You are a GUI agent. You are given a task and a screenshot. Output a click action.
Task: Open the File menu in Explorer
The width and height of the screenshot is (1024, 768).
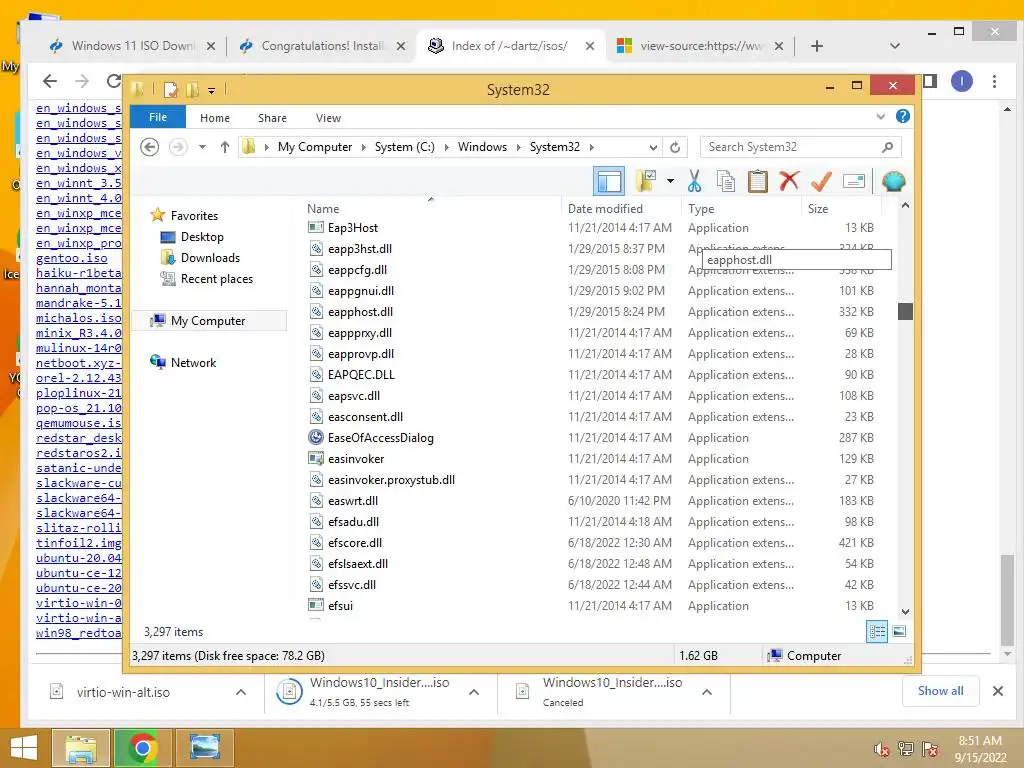point(158,117)
